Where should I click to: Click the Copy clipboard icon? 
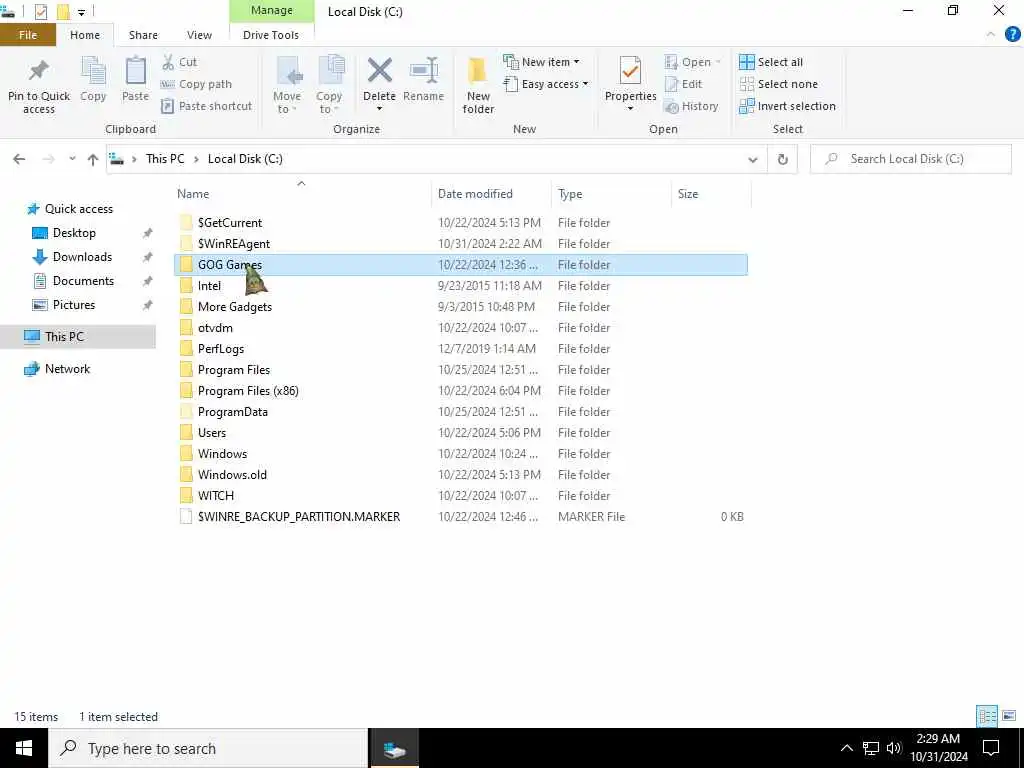tap(93, 79)
